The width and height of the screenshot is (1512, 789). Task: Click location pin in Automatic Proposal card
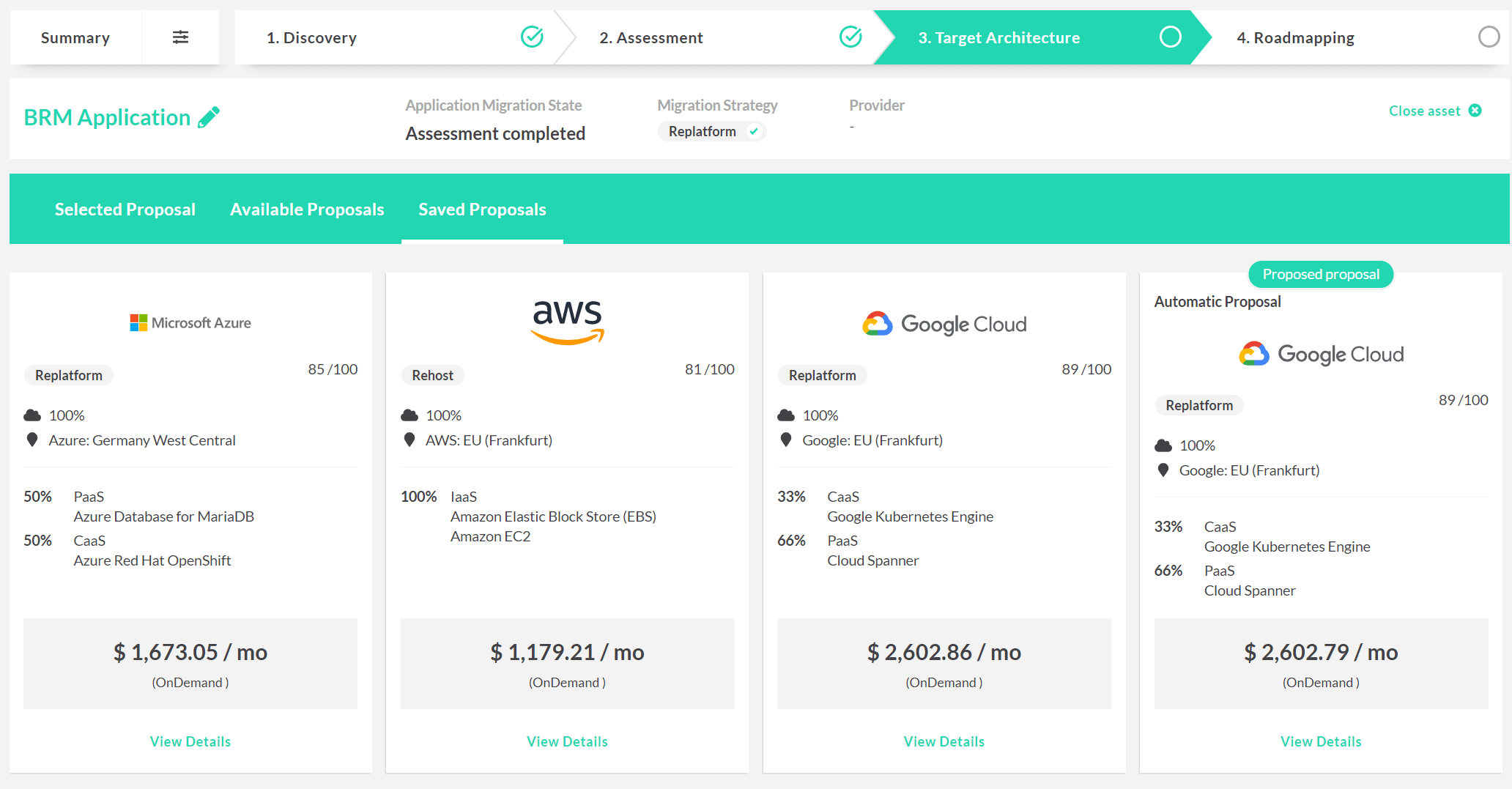click(x=1163, y=470)
